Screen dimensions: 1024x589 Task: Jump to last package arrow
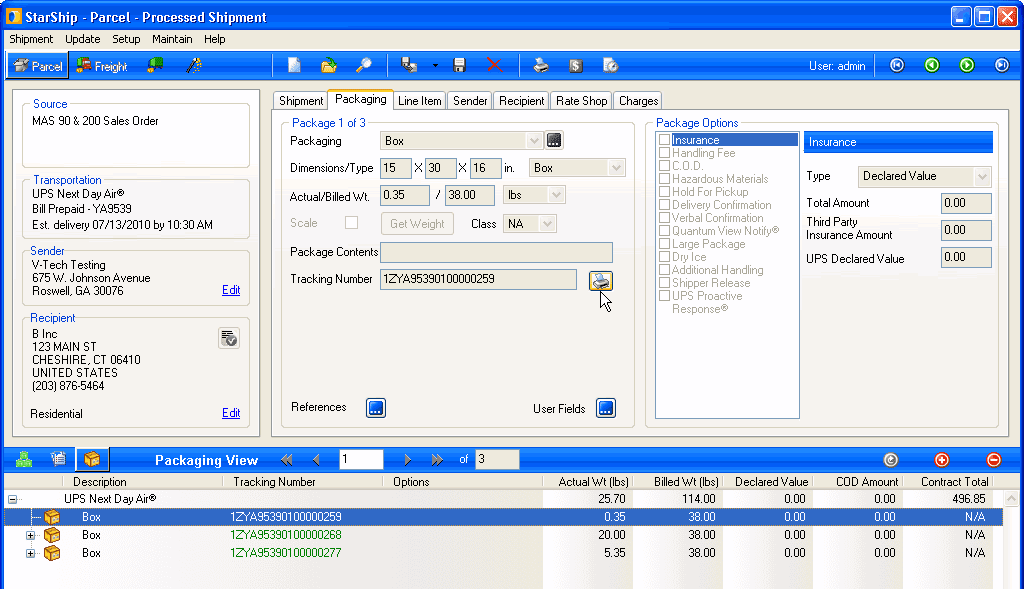click(437, 460)
